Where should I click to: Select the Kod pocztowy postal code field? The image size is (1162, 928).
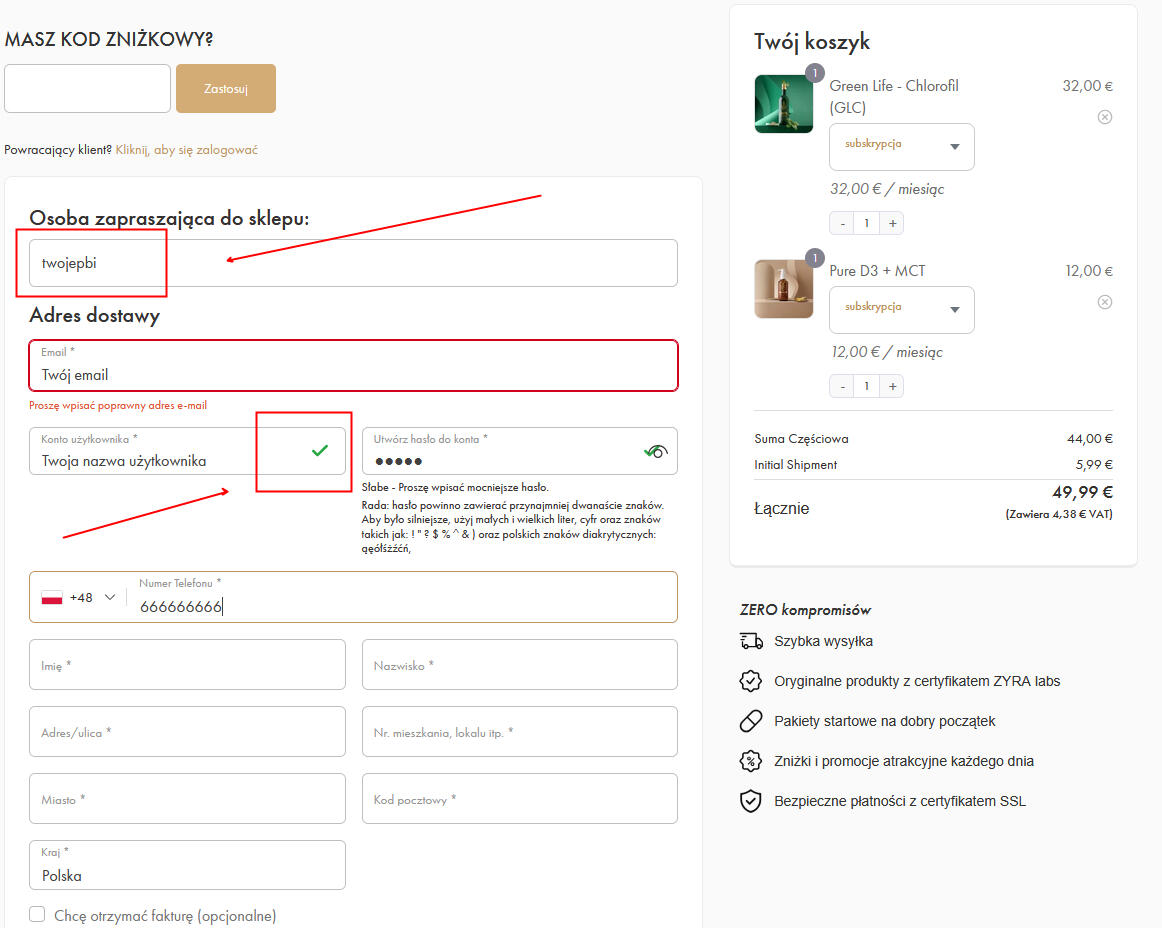[519, 799]
